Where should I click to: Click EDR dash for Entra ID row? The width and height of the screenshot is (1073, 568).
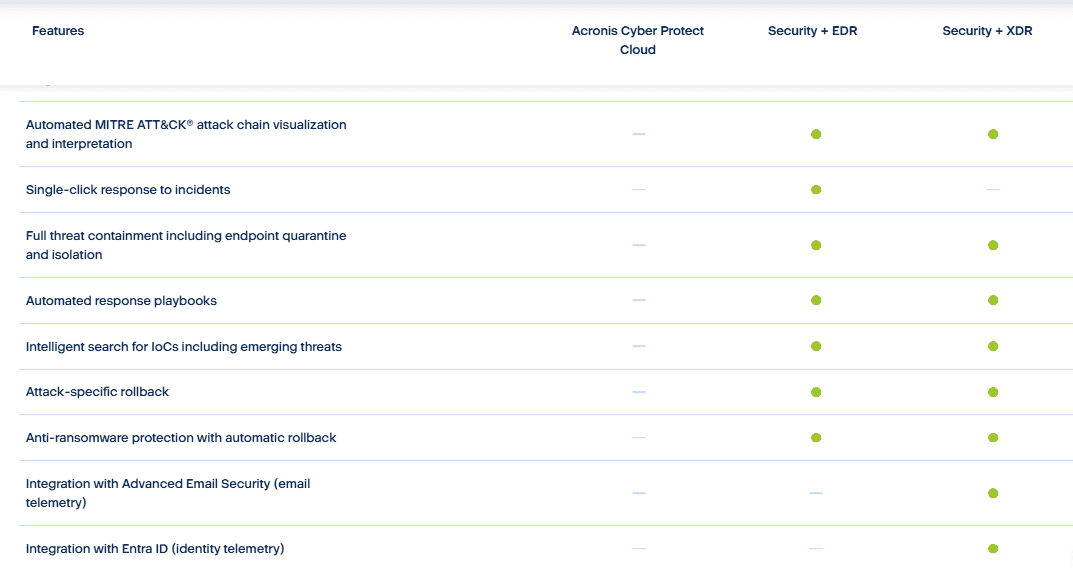click(x=816, y=548)
